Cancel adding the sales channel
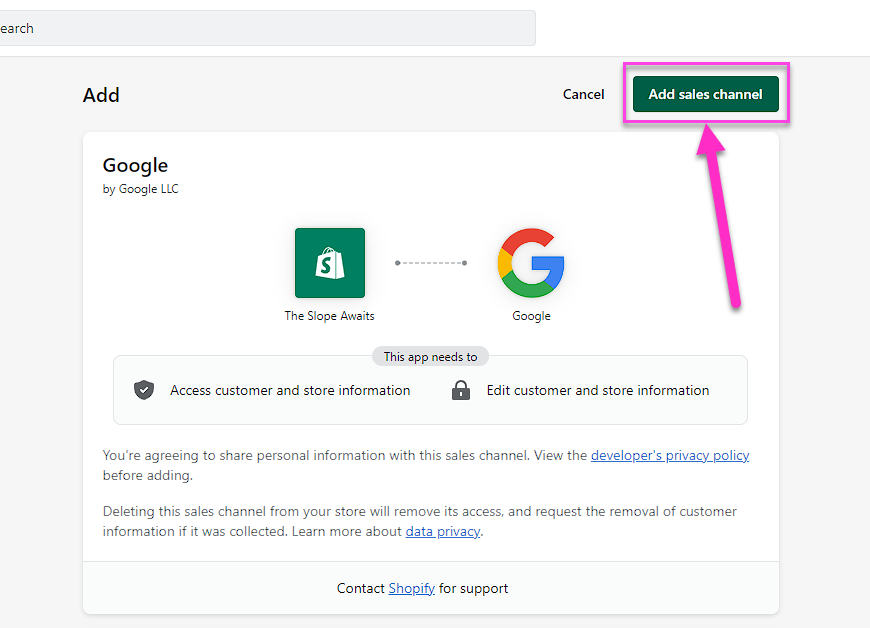The width and height of the screenshot is (870, 628). (583, 94)
